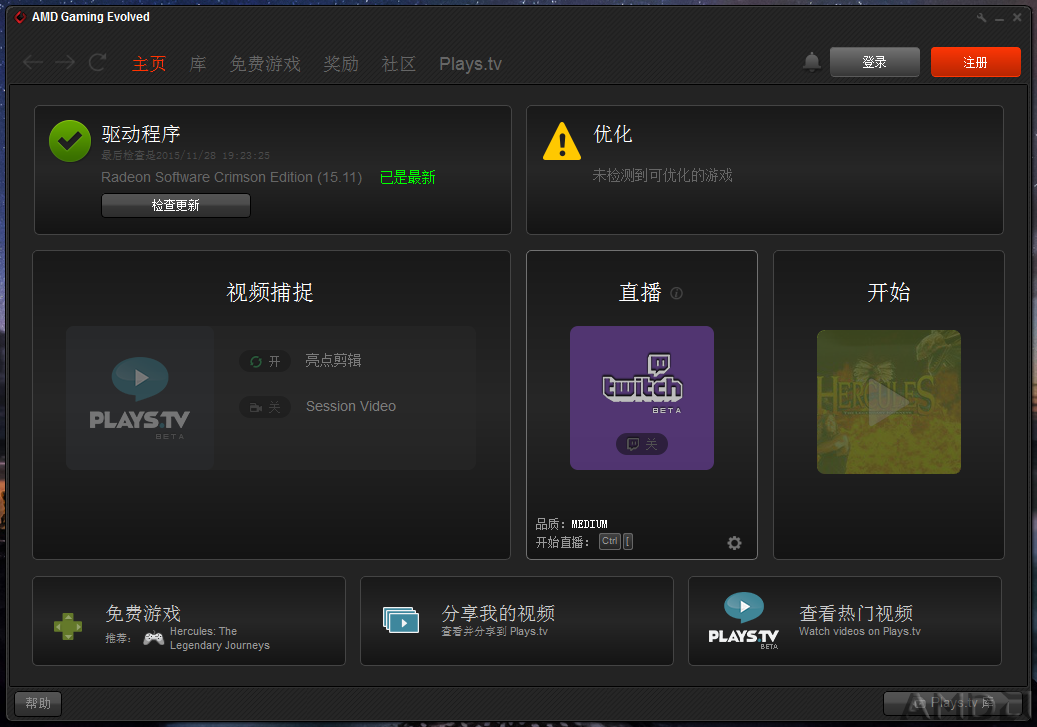Switch to the 免费游戏 tab
Screen dimensions: 1037x727
(265, 64)
